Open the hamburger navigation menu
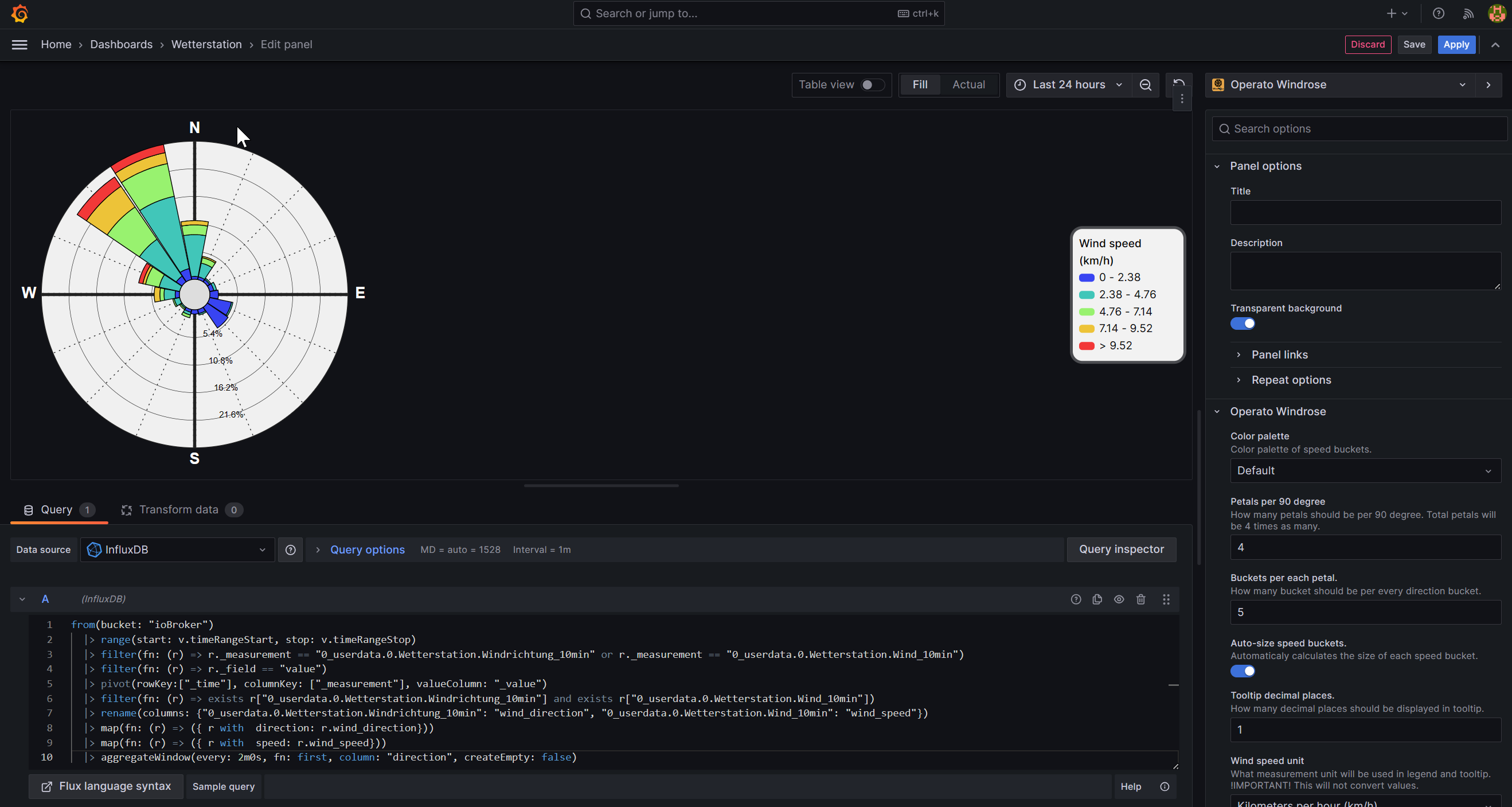Screen dimensions: 1512x807 click(19, 45)
